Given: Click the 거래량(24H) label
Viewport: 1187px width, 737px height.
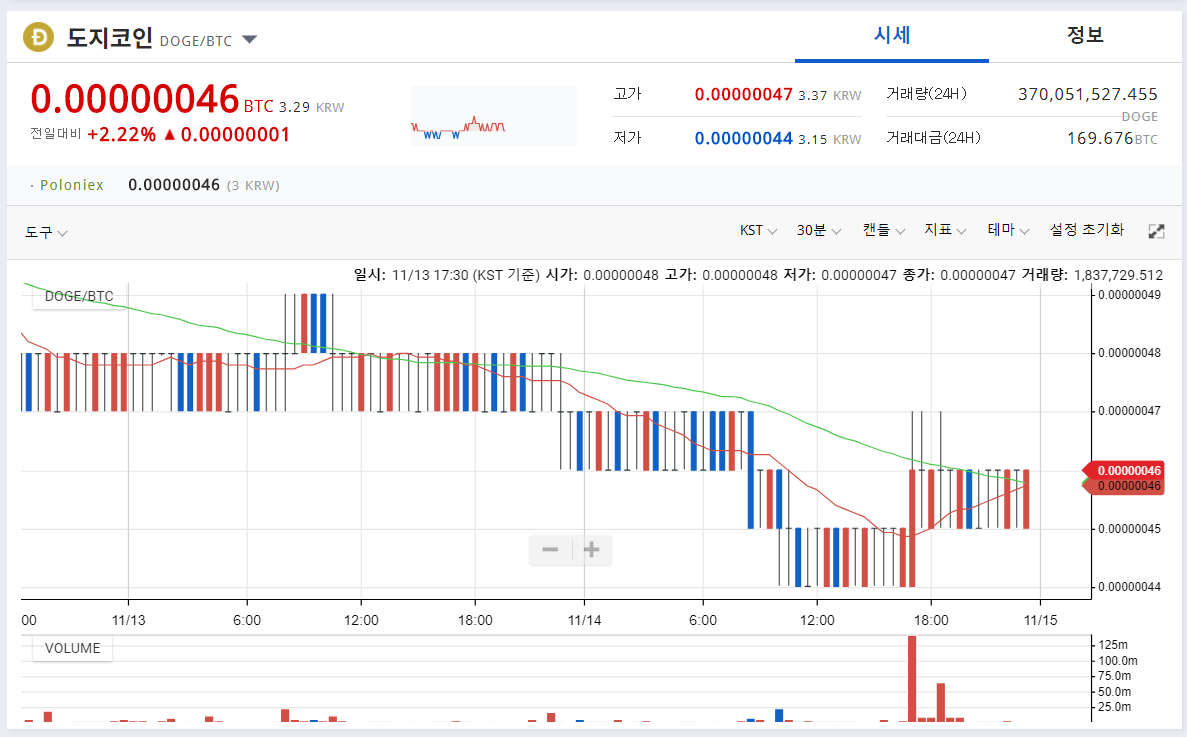Looking at the screenshot, I should click(927, 95).
